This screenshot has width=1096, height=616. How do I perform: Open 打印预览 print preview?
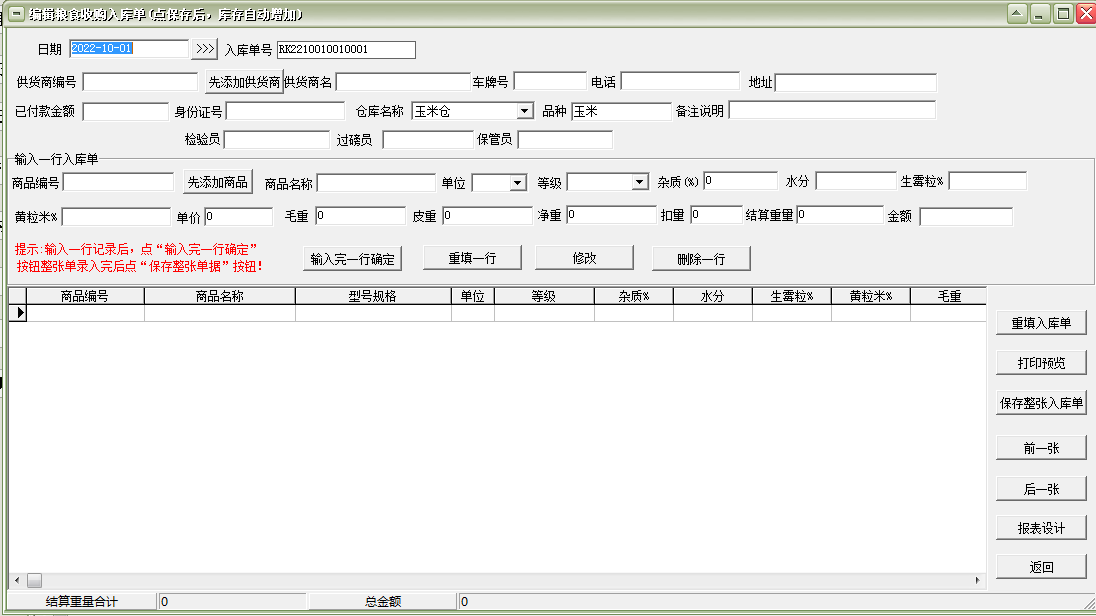[1041, 363]
